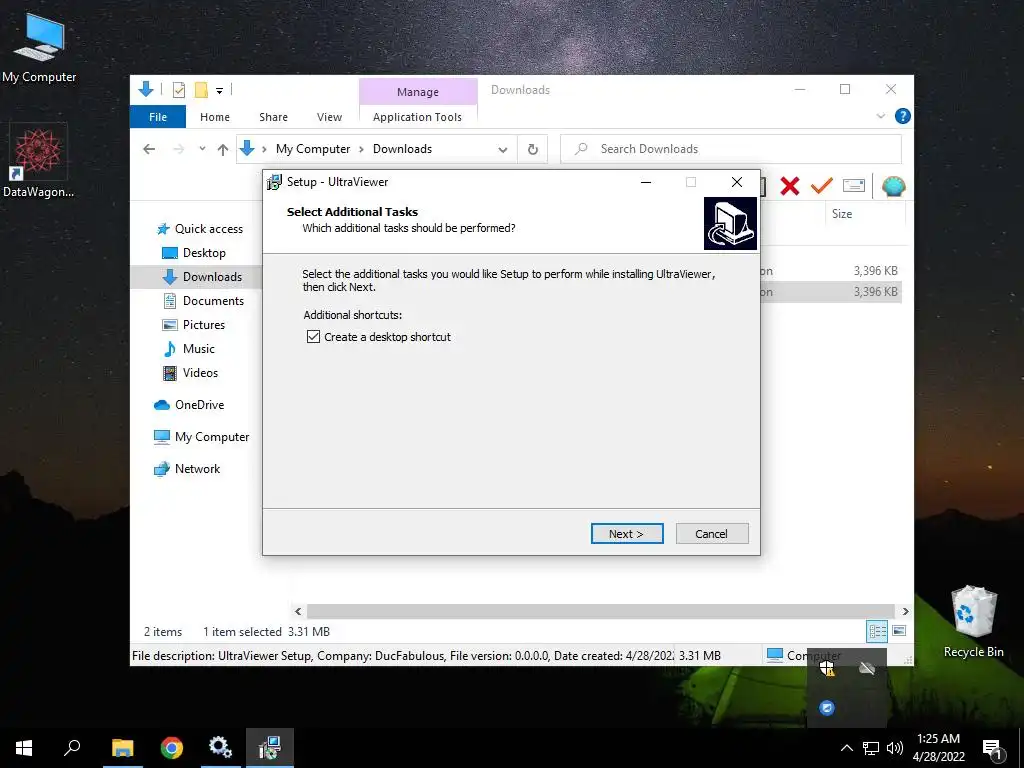The image size is (1024, 768).
Task: Click the Search Downloads field
Action: [x=731, y=149]
